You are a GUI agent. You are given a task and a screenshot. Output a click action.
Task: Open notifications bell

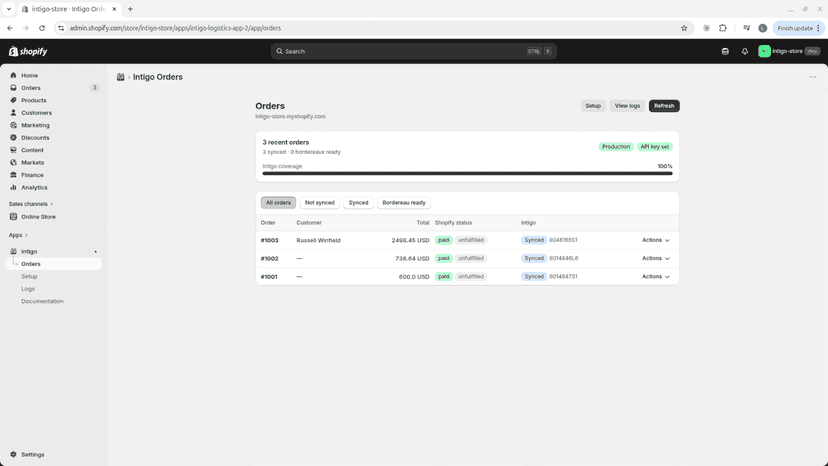745,51
